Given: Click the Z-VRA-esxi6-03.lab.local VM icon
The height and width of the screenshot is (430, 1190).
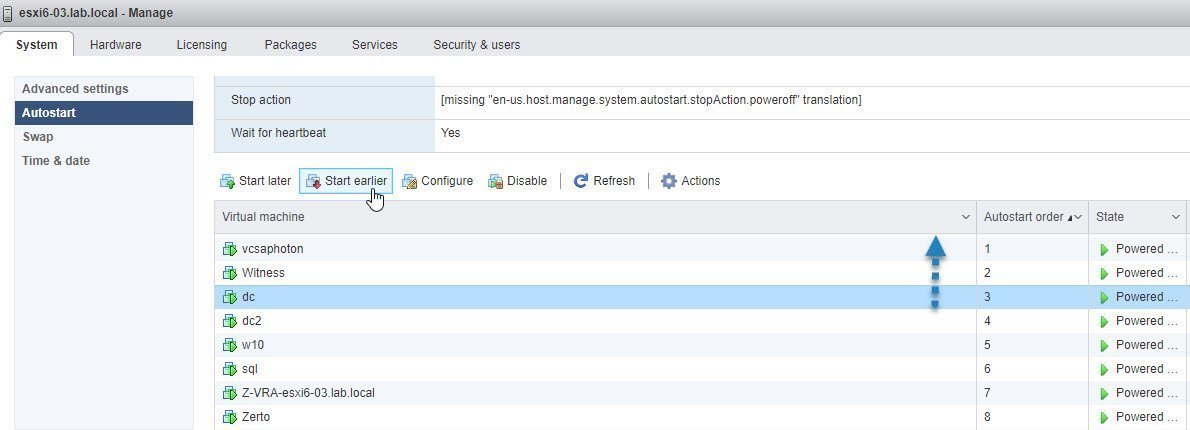Looking at the screenshot, I should (x=230, y=393).
